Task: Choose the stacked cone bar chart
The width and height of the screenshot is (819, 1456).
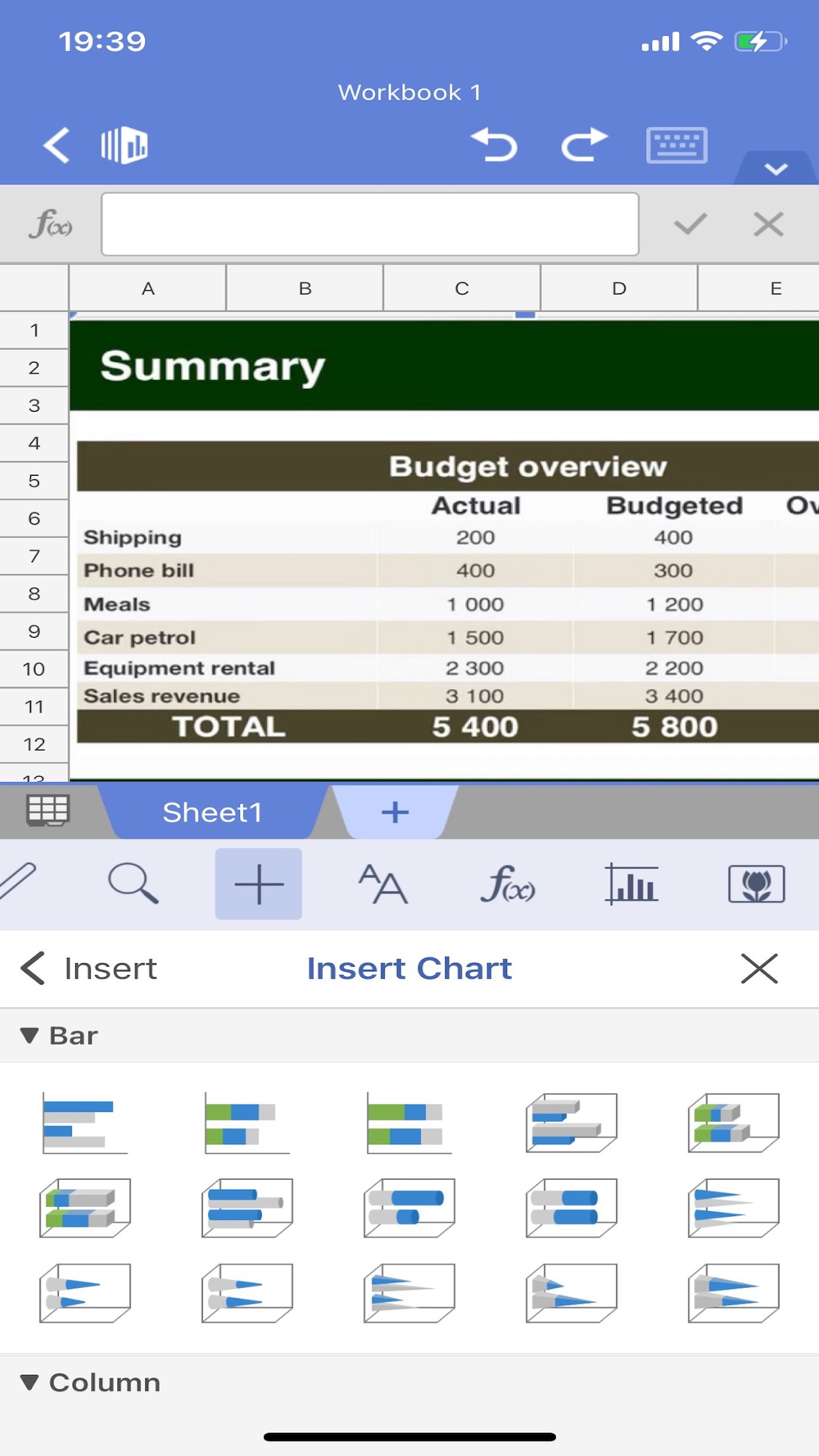Action: pos(85,1293)
